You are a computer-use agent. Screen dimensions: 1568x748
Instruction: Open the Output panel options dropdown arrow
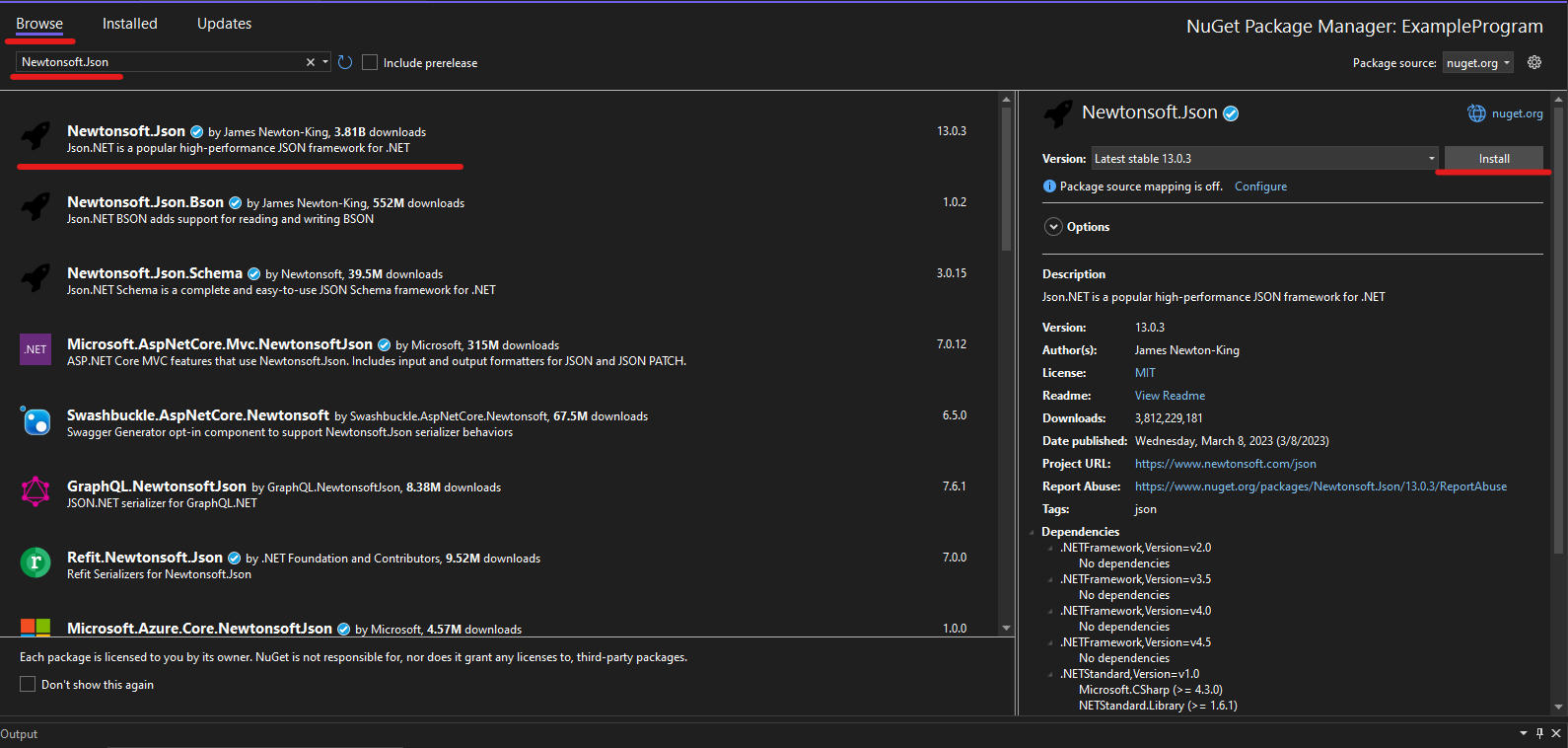(1524, 733)
